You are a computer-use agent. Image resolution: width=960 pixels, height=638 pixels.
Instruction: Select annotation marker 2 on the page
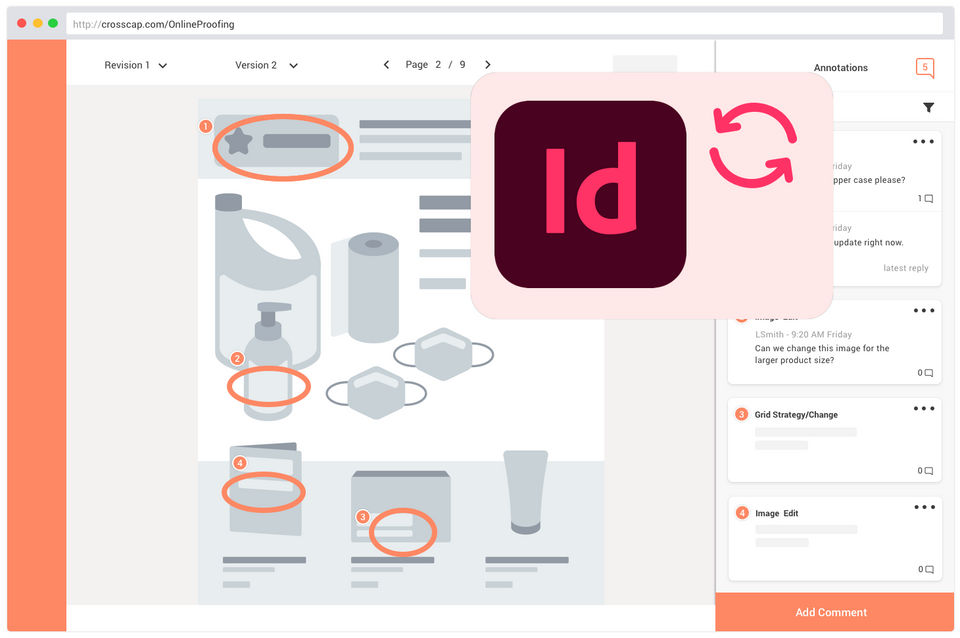pyautogui.click(x=237, y=358)
